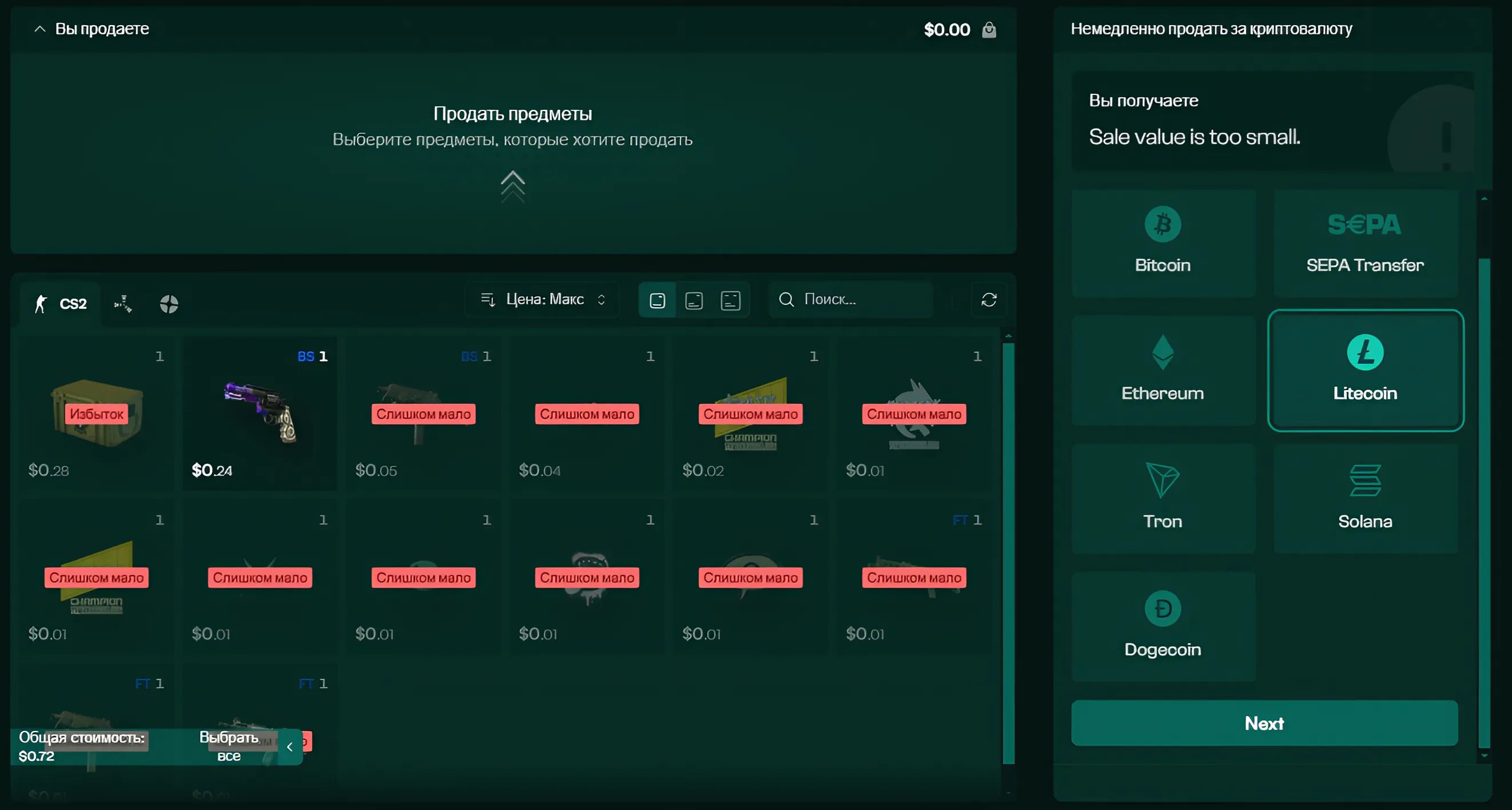Switch to the CS2 inventory tab
Screen dimensions: 1512x810
61,303
